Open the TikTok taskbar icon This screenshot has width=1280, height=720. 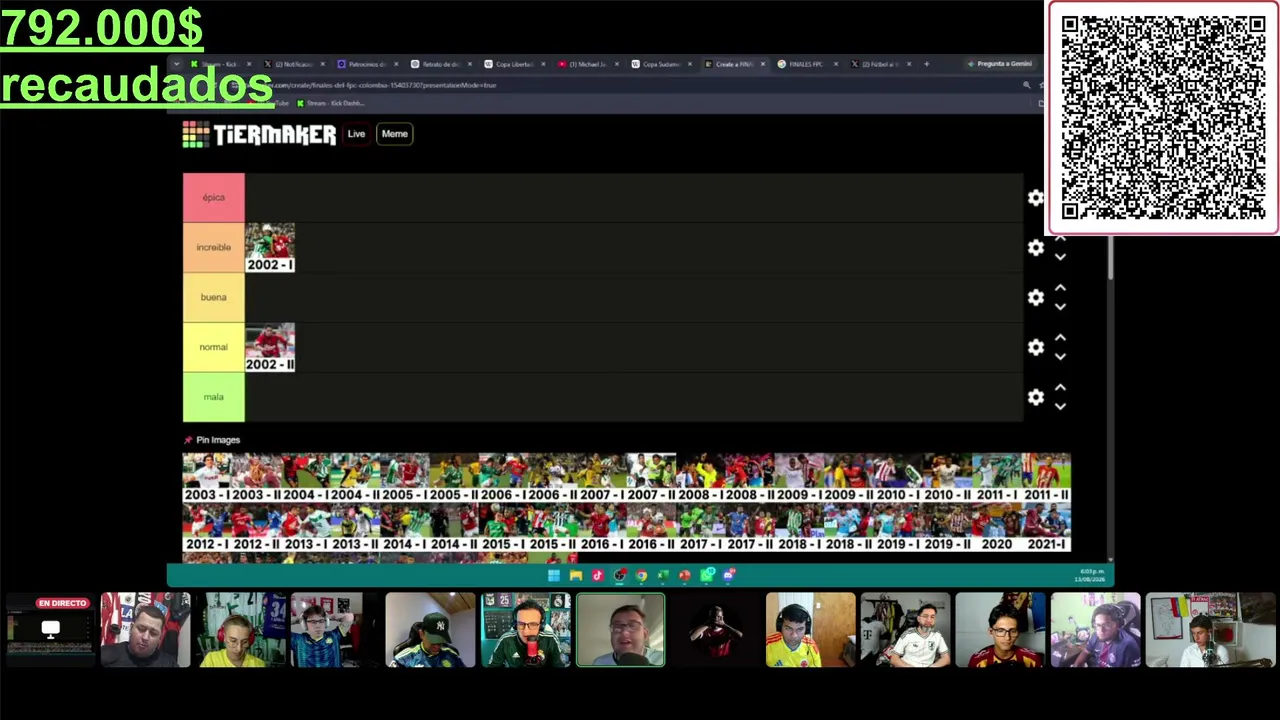(x=598, y=575)
